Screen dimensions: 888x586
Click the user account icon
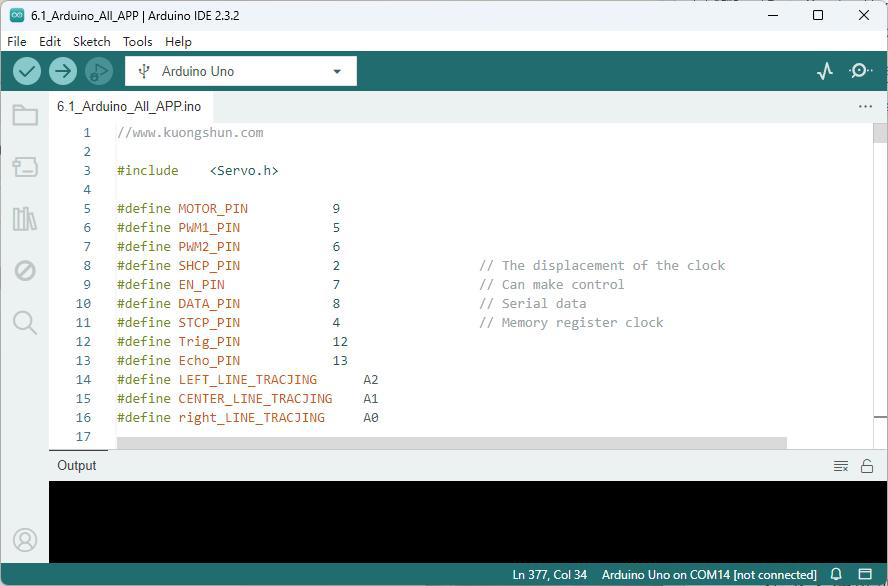[x=25, y=540]
